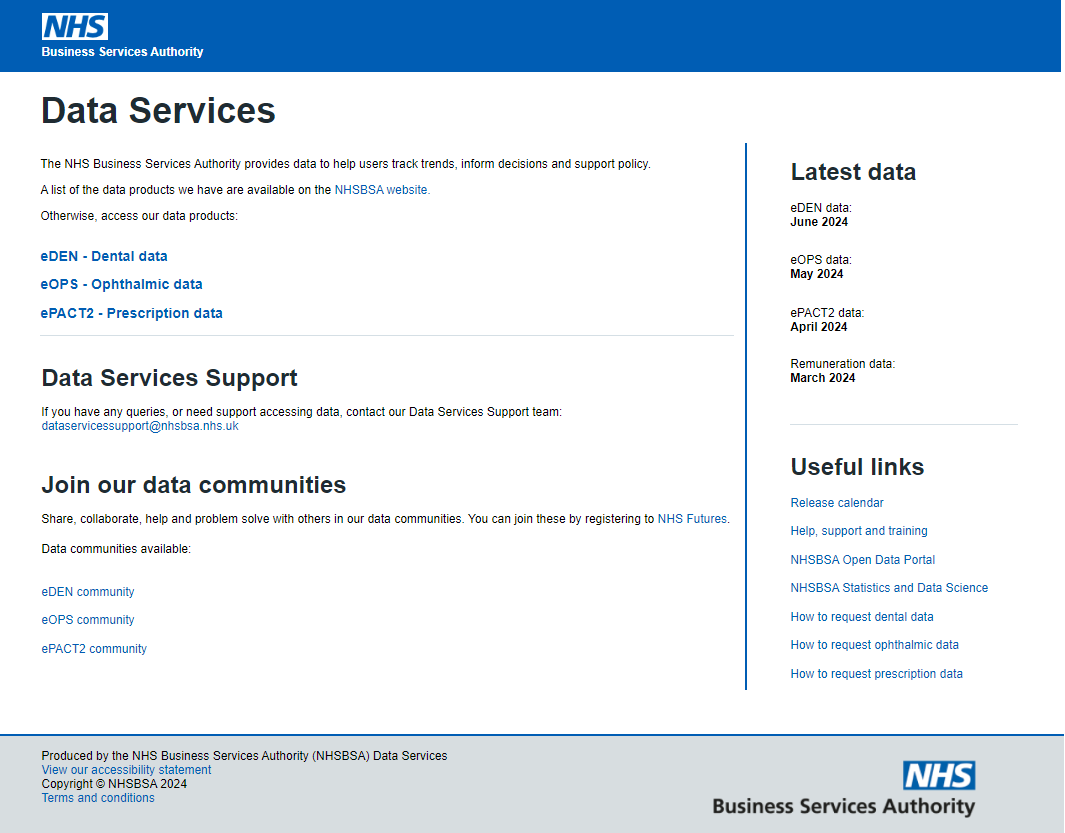Click the ePACT2 data: label

click(x=827, y=313)
